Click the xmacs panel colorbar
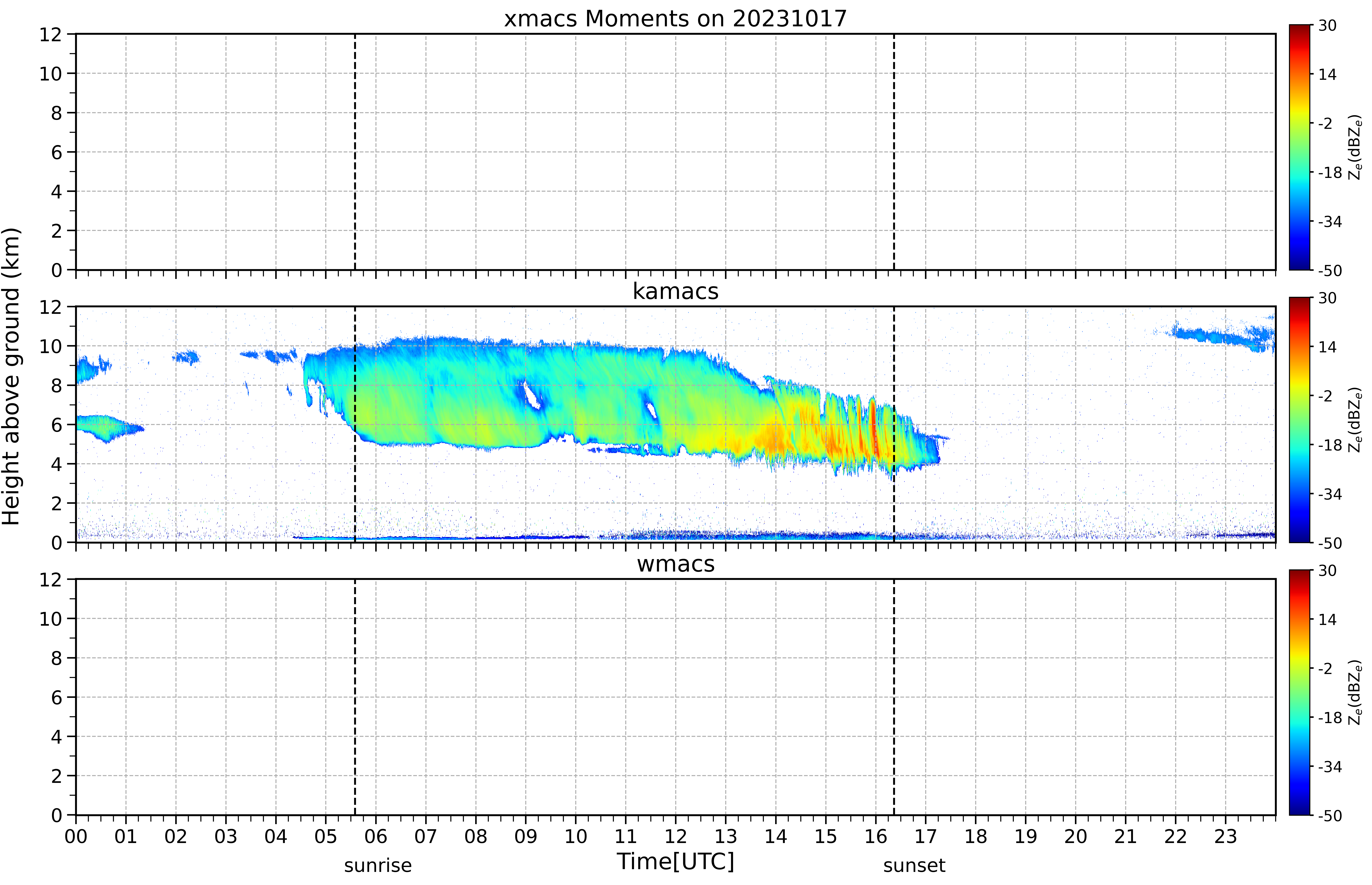The image size is (1372, 885). tap(1300, 147)
